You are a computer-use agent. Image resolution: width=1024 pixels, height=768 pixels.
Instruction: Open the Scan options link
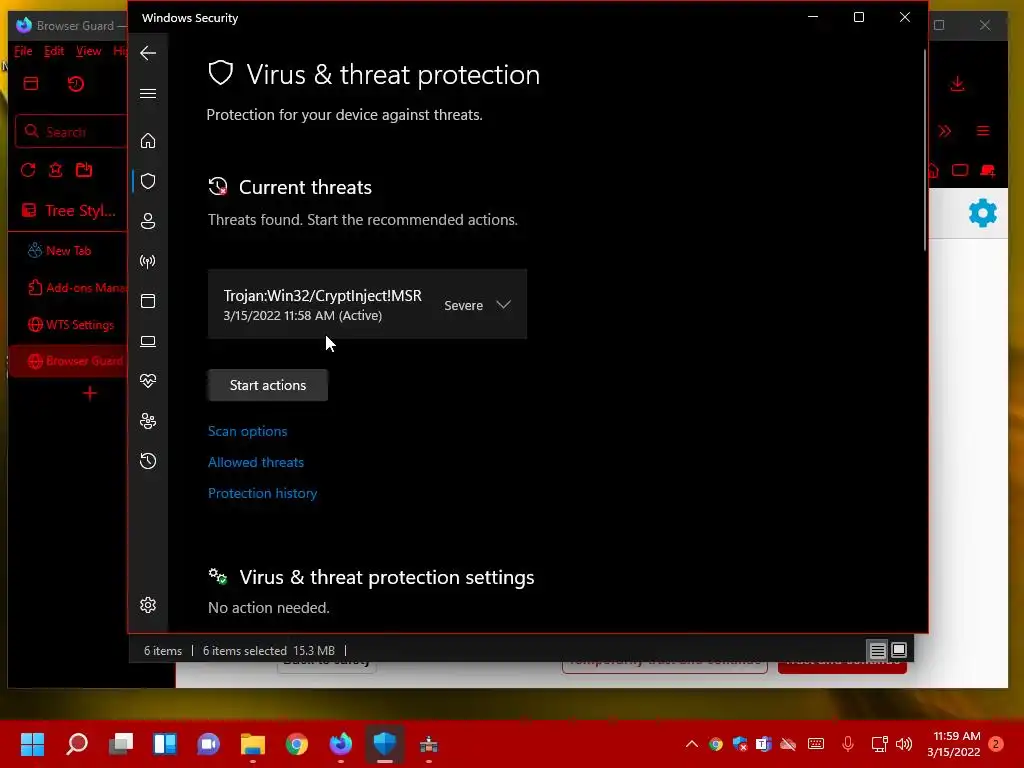(x=248, y=431)
